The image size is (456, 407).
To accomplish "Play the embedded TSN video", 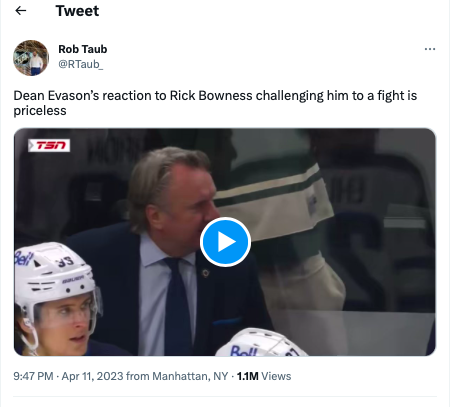I will [x=225, y=242].
